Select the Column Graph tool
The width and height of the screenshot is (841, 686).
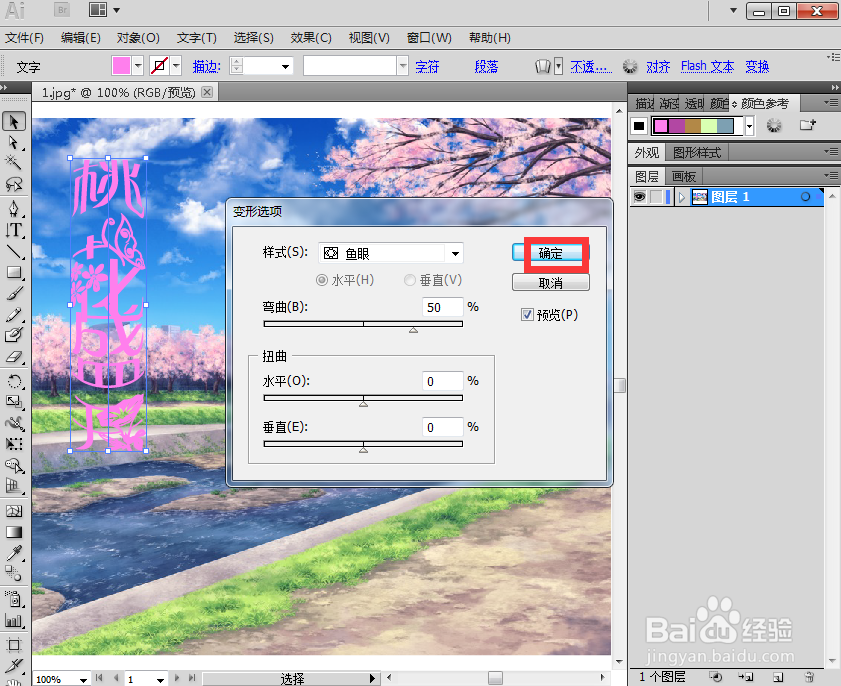[x=14, y=620]
